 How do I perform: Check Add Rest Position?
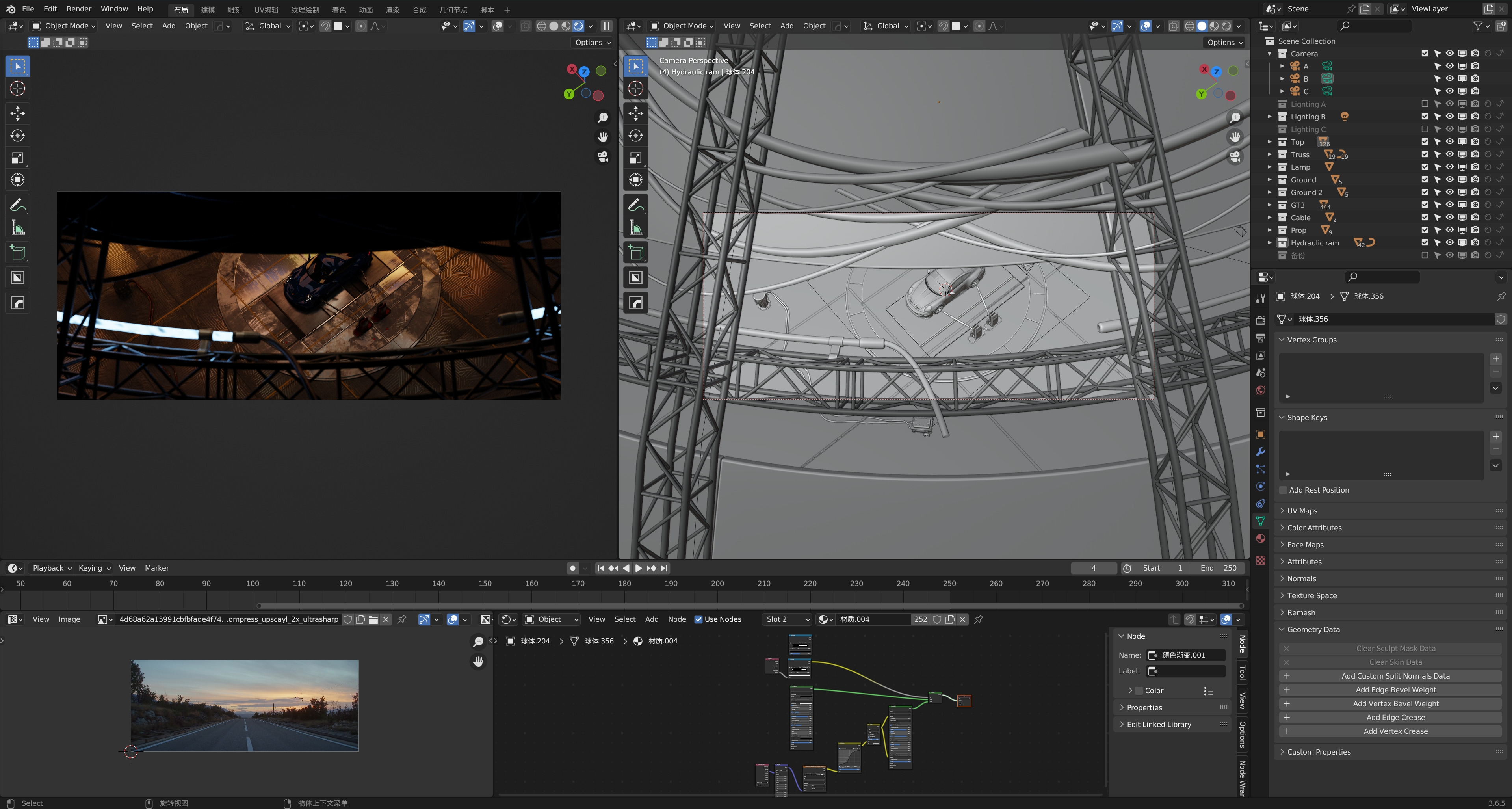(1283, 490)
